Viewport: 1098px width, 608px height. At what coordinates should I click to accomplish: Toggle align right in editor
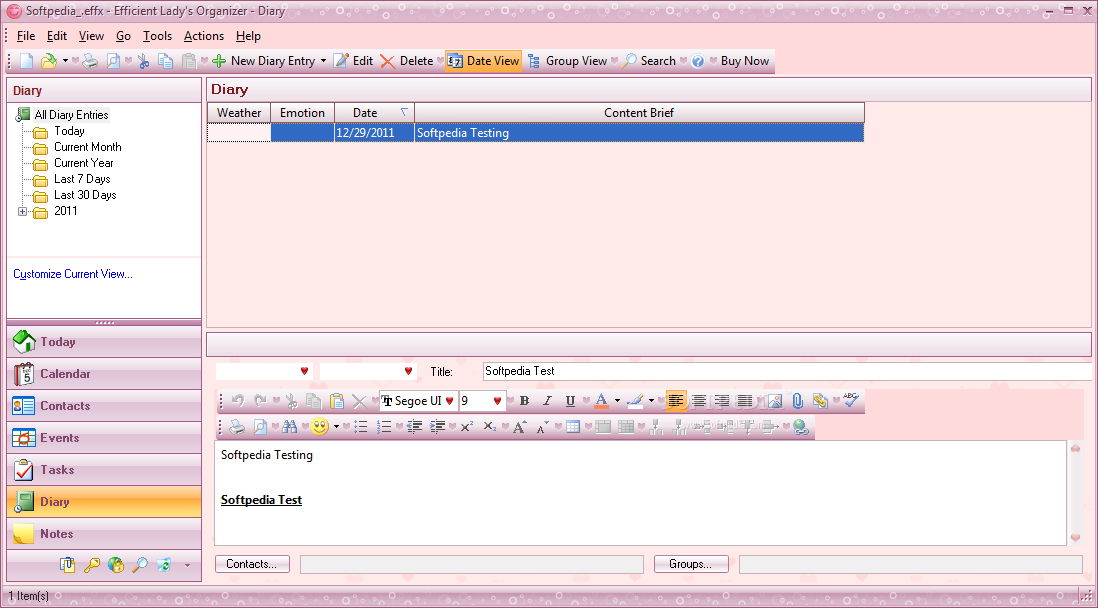point(722,401)
